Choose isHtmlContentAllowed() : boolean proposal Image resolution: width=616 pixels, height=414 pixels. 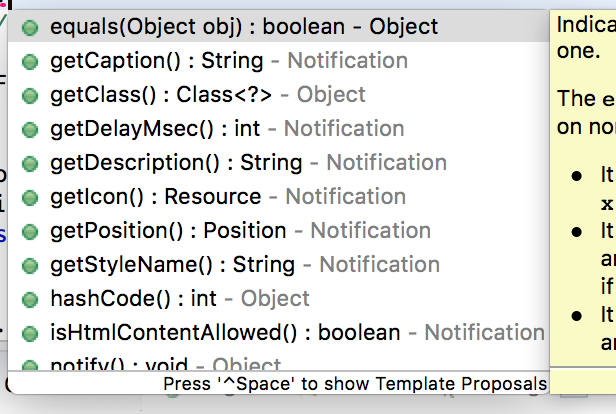coord(297,333)
